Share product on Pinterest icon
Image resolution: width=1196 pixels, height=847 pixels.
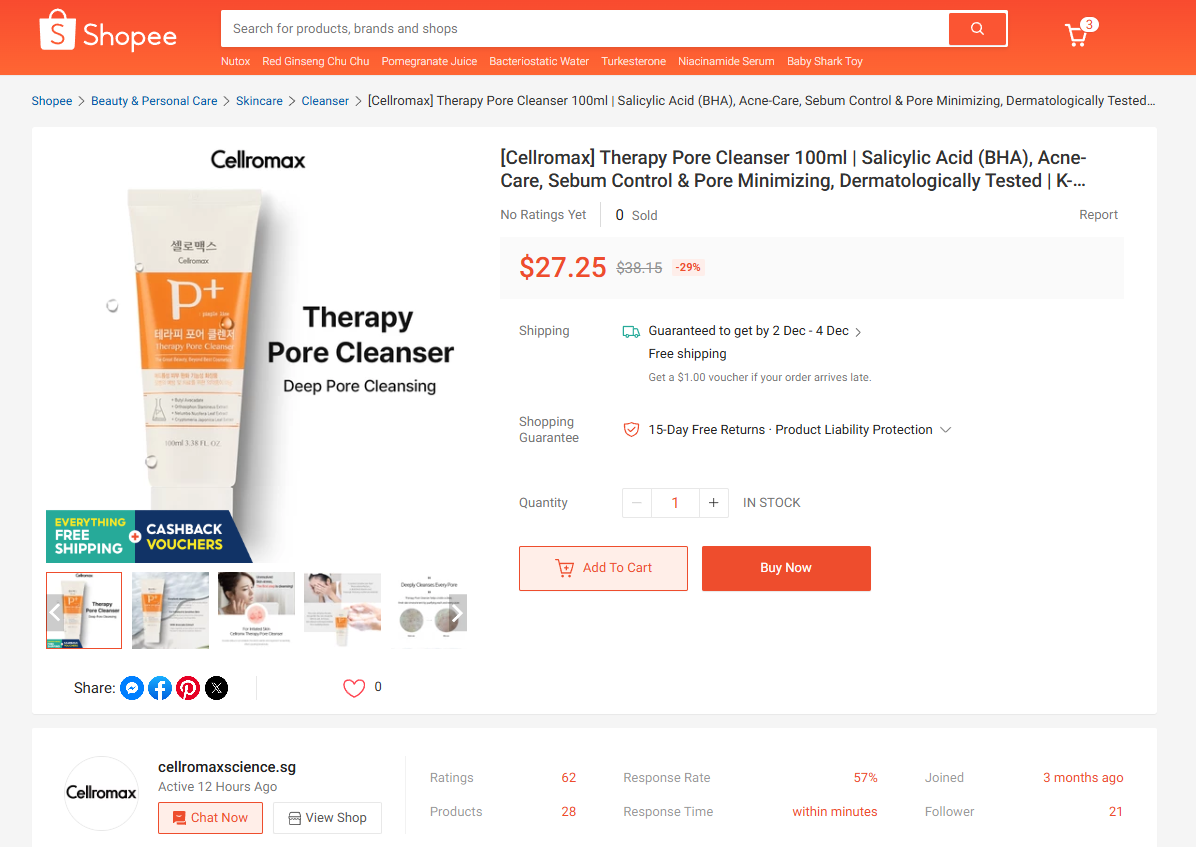(188, 688)
